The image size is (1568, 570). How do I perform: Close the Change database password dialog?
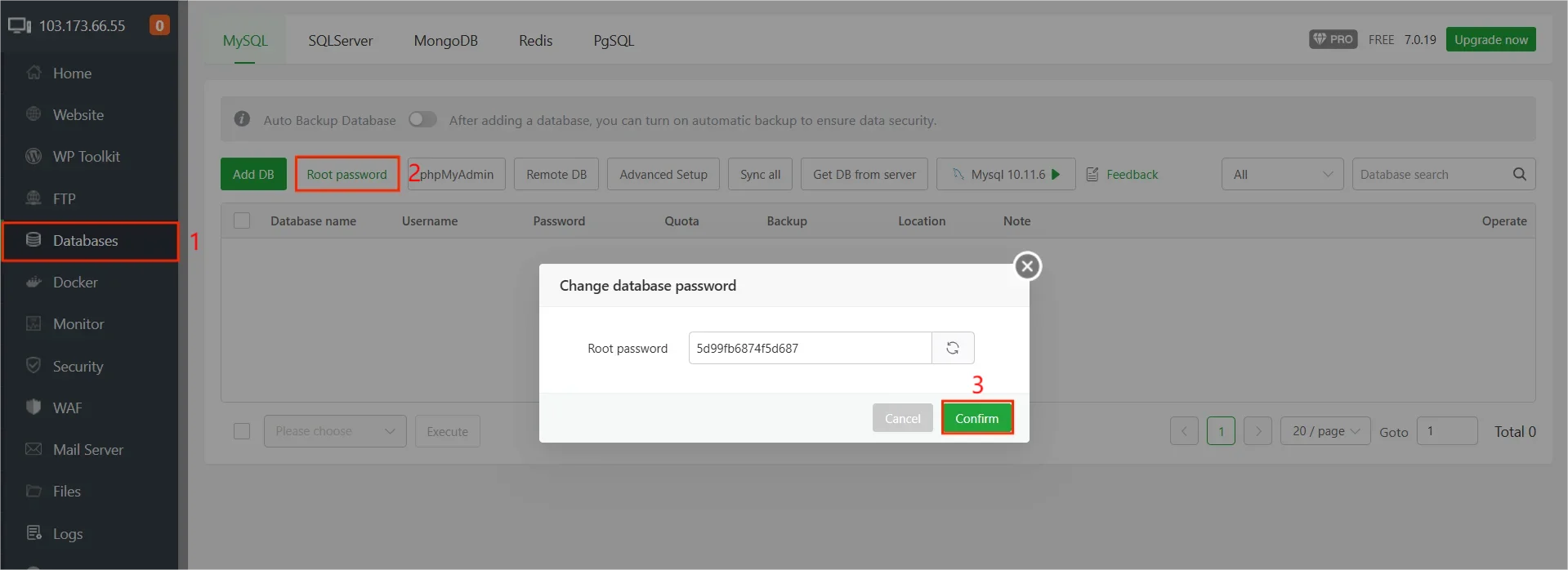(x=1027, y=265)
